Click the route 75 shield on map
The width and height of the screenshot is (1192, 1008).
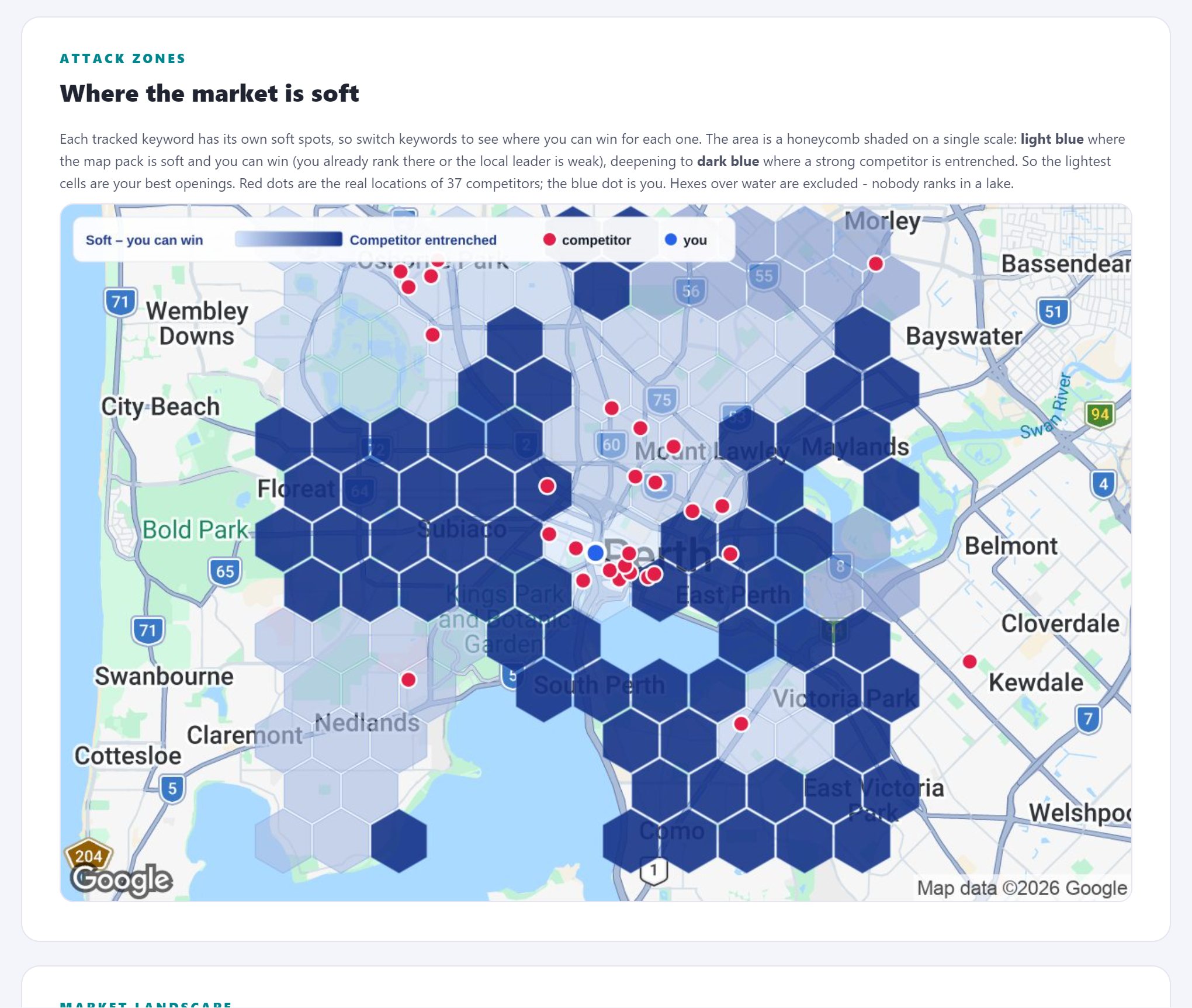[661, 400]
